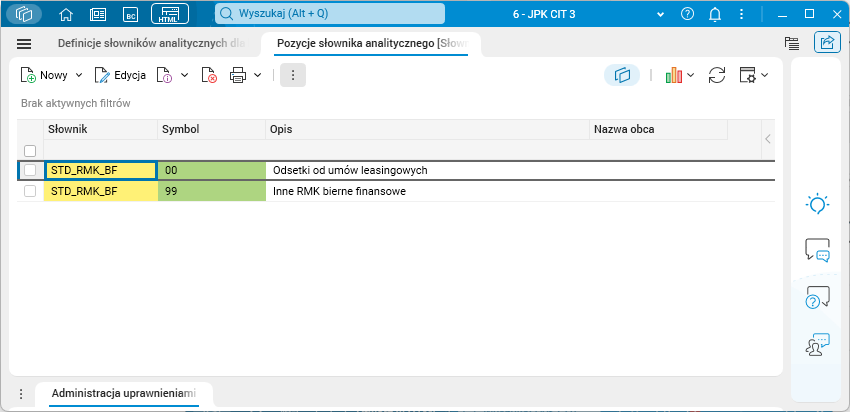The width and height of the screenshot is (850, 412).
Task: Click the help question mark icon
Action: [x=687, y=14]
